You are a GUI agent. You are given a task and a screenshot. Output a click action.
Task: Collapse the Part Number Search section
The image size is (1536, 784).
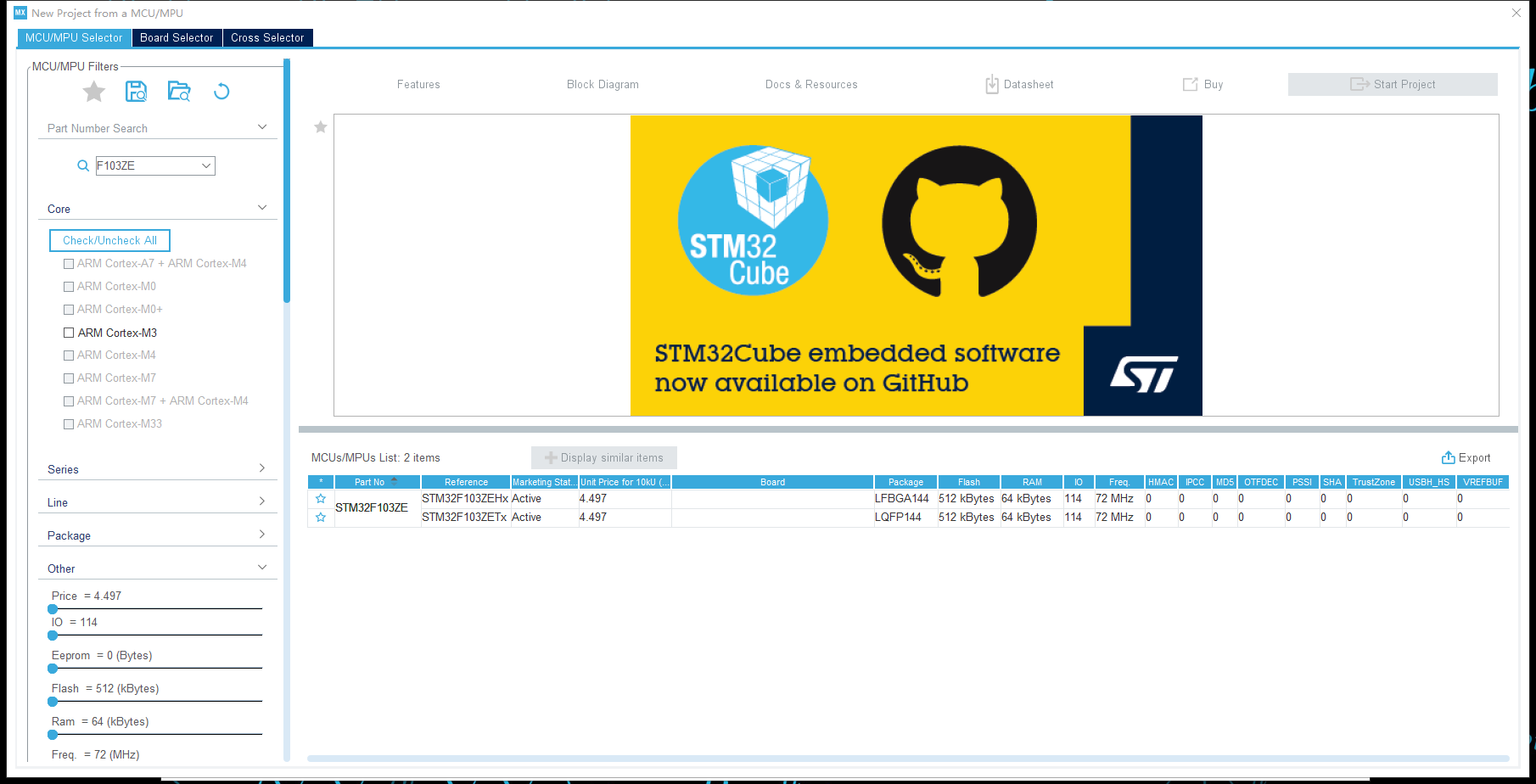[262, 127]
